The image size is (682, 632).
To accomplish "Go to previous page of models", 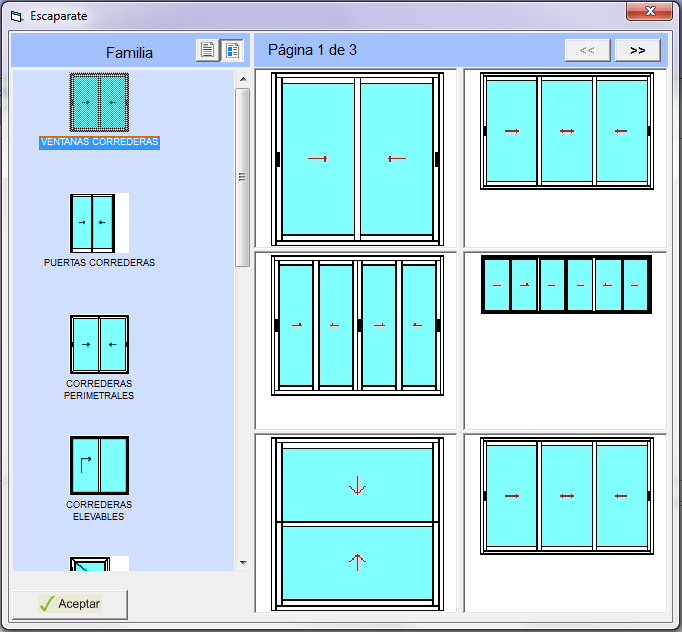I will click(587, 50).
